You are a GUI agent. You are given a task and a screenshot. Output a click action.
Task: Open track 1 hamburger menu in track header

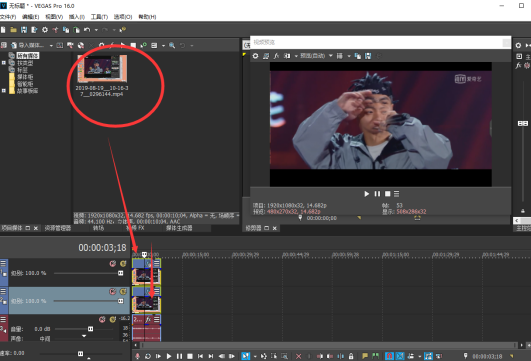(x=3, y=263)
